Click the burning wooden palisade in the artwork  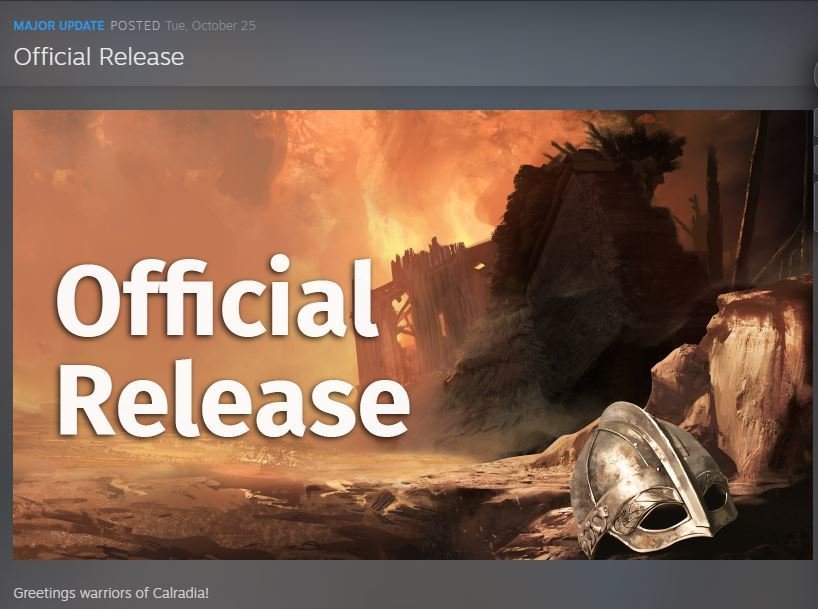pyautogui.click(x=423, y=308)
